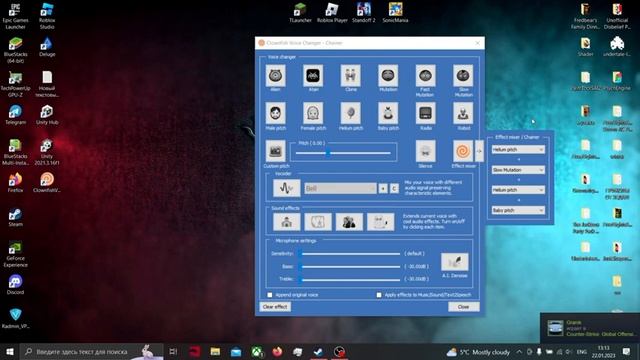
Task: Click the ENG language indicator
Action: pyautogui.click(x=582, y=351)
